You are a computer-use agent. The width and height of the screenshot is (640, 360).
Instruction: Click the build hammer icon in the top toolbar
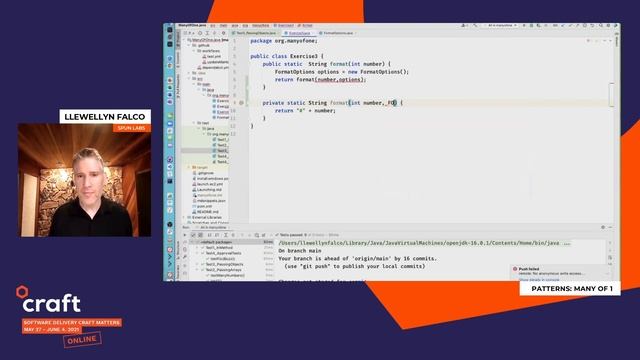475,26
